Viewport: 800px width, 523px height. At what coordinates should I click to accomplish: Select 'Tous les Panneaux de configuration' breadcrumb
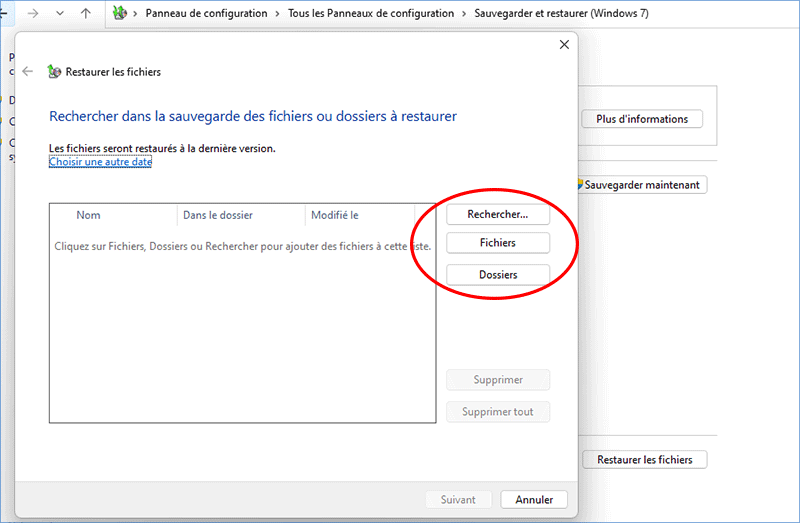click(371, 13)
